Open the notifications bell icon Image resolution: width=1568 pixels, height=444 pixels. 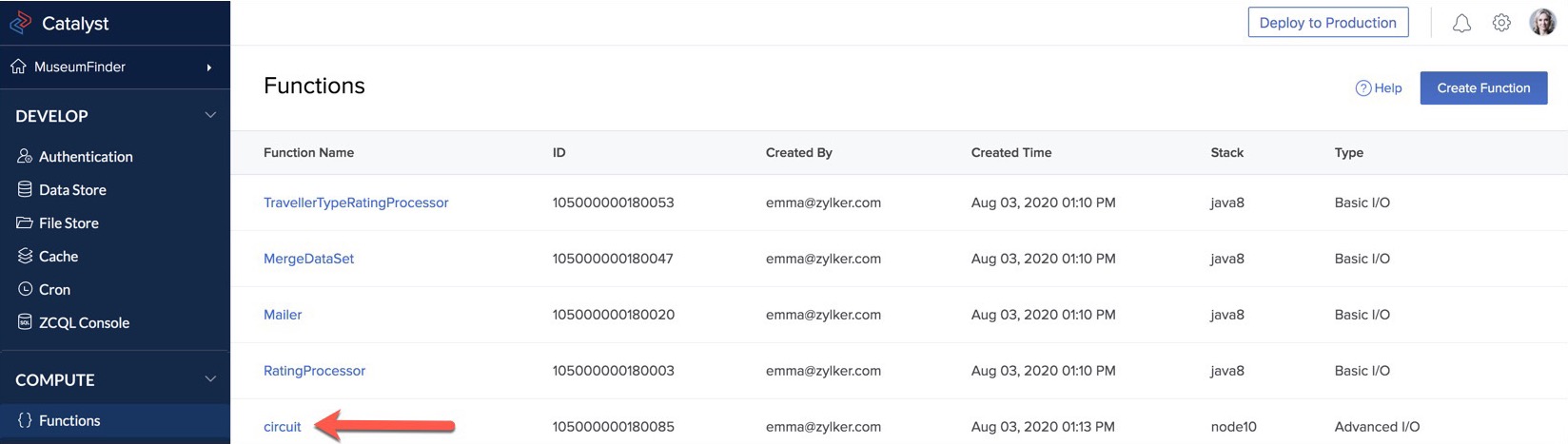[x=1461, y=23]
